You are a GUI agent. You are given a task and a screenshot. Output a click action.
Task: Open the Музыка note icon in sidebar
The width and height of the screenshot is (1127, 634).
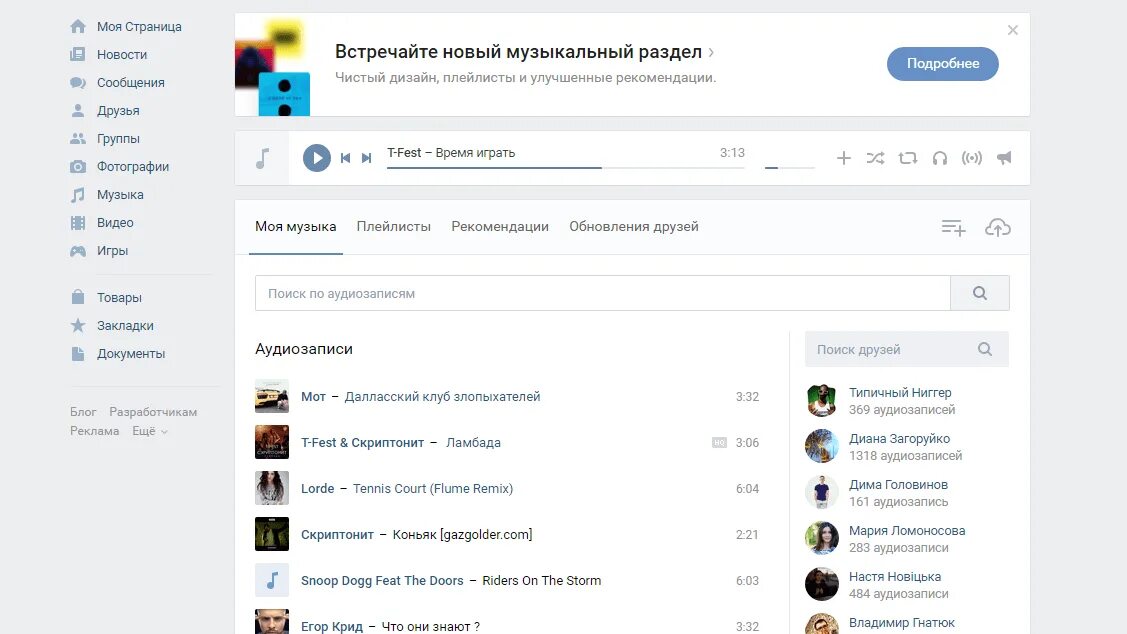pos(78,195)
